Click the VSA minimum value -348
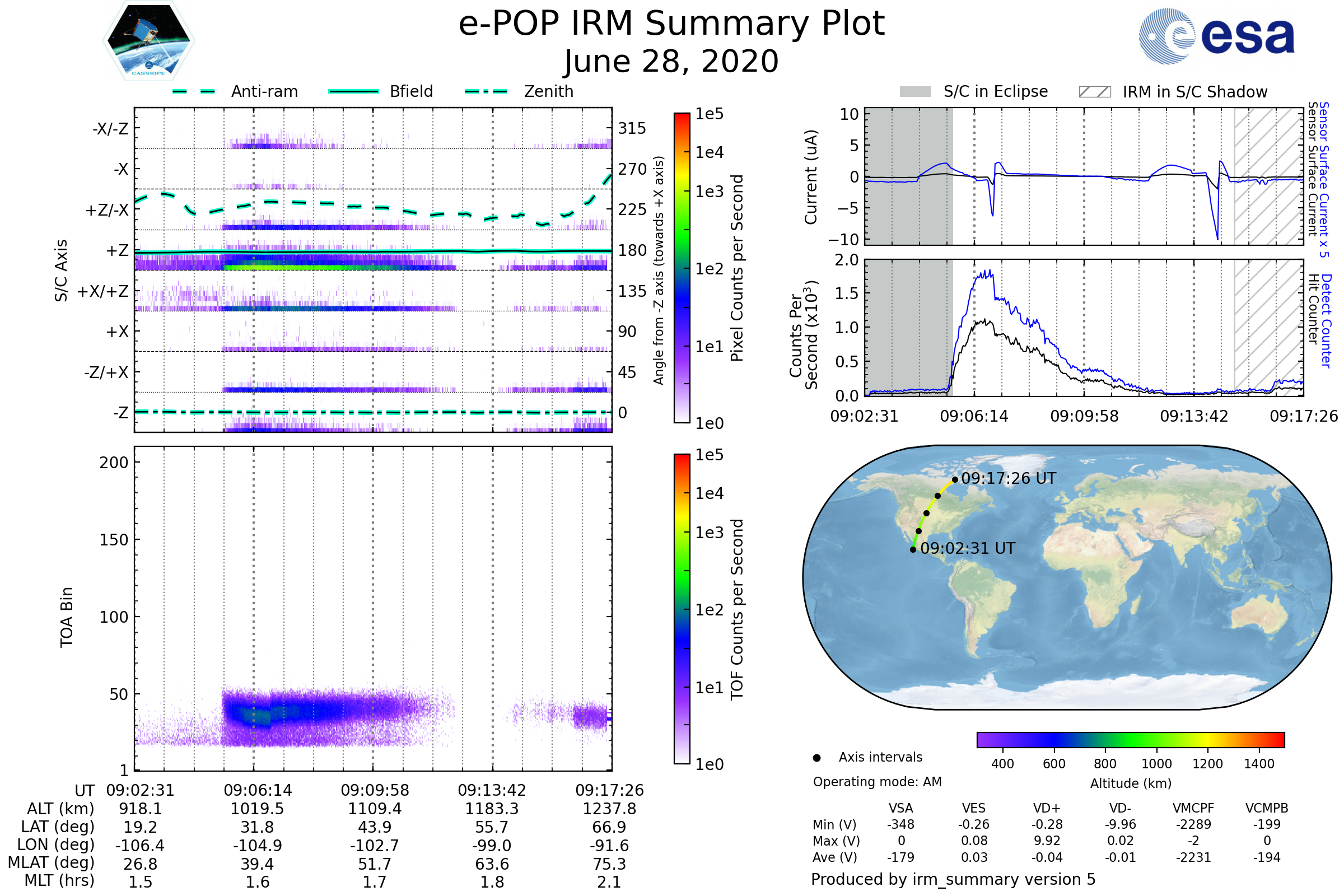Screen dimensions: 1344x896 point(900,824)
